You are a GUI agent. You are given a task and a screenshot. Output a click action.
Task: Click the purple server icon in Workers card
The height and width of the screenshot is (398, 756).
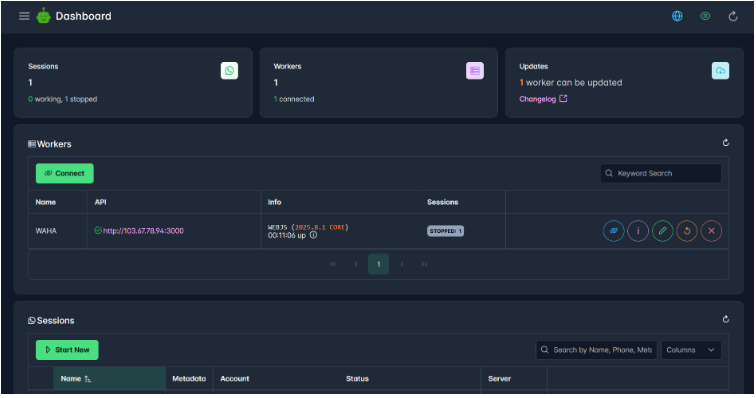(475, 70)
